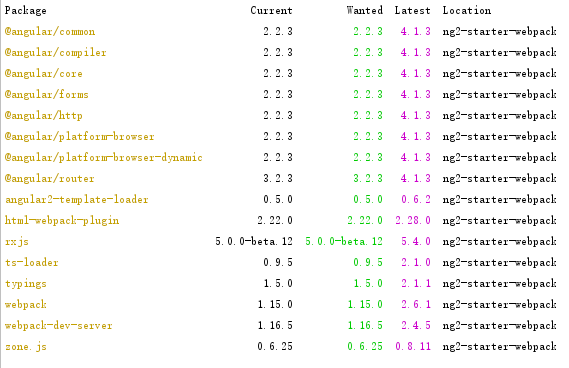Click the @angular/router package name
The height and width of the screenshot is (368, 569).
coord(50,179)
